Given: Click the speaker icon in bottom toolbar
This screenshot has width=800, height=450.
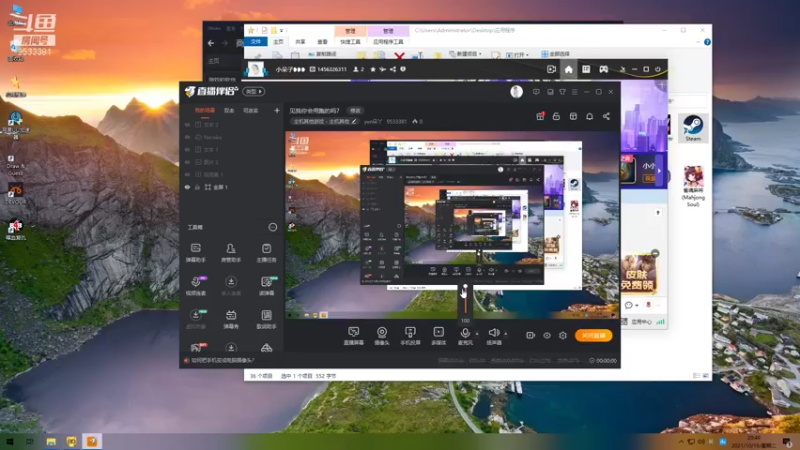Looking at the screenshot, I should point(493,333).
